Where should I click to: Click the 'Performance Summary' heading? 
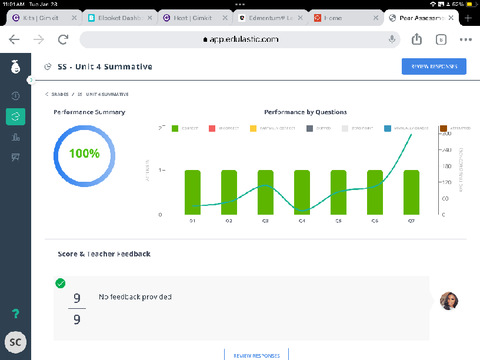click(x=89, y=112)
